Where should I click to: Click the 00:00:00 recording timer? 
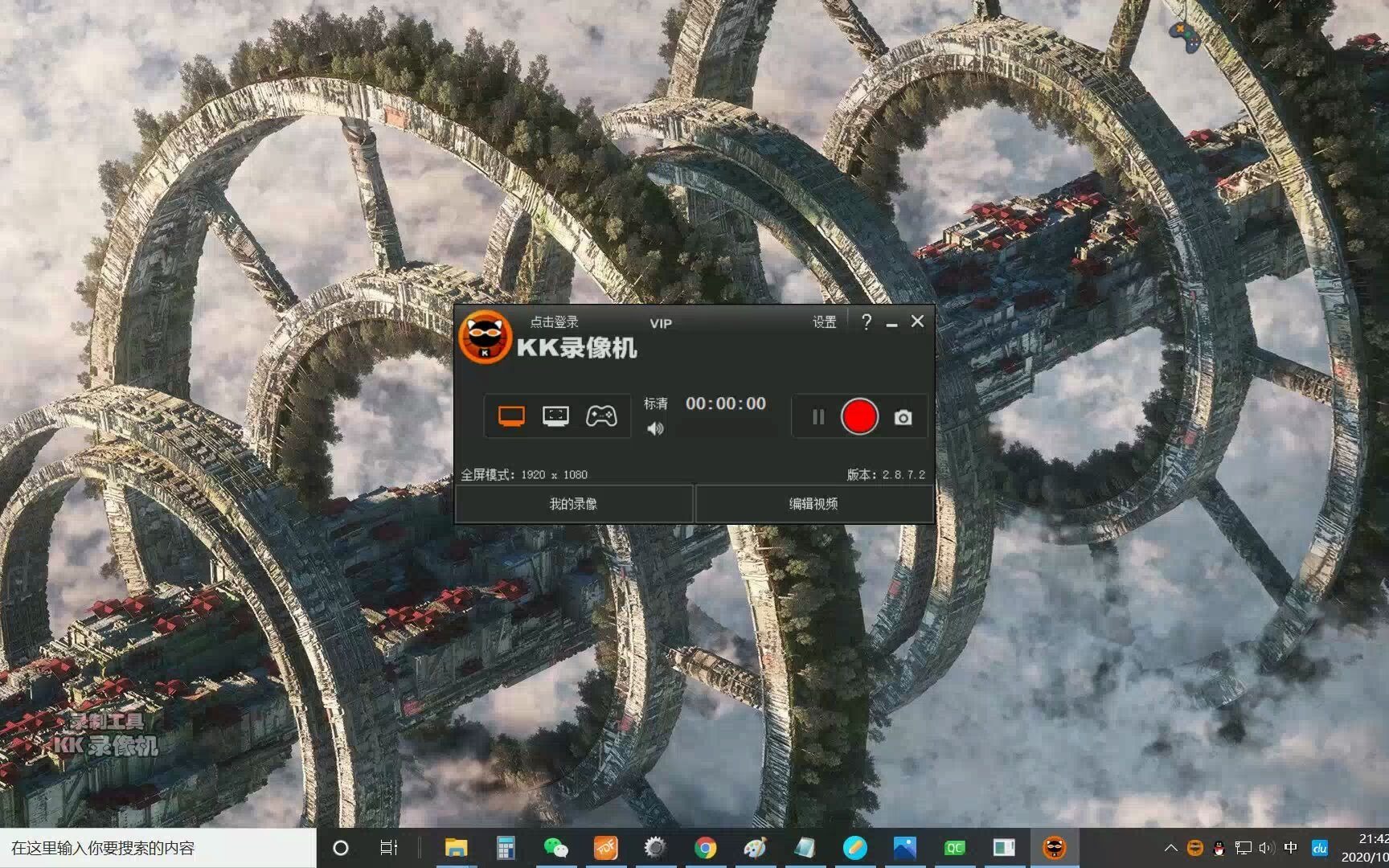[x=726, y=403]
